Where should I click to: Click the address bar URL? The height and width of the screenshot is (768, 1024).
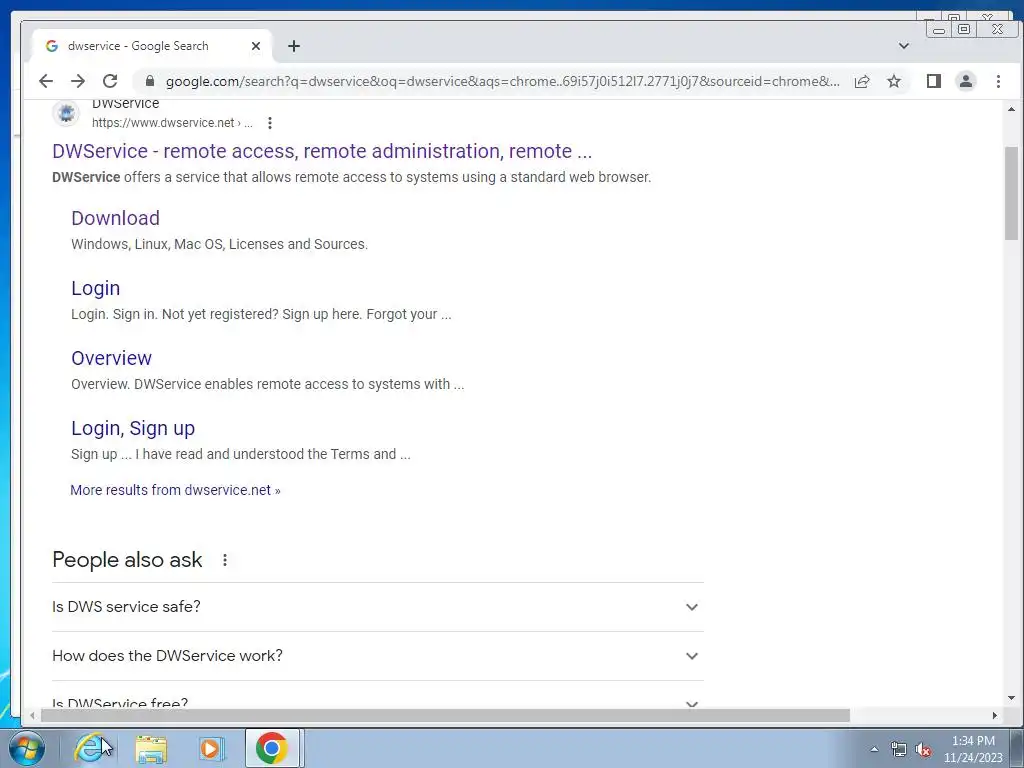pos(502,81)
